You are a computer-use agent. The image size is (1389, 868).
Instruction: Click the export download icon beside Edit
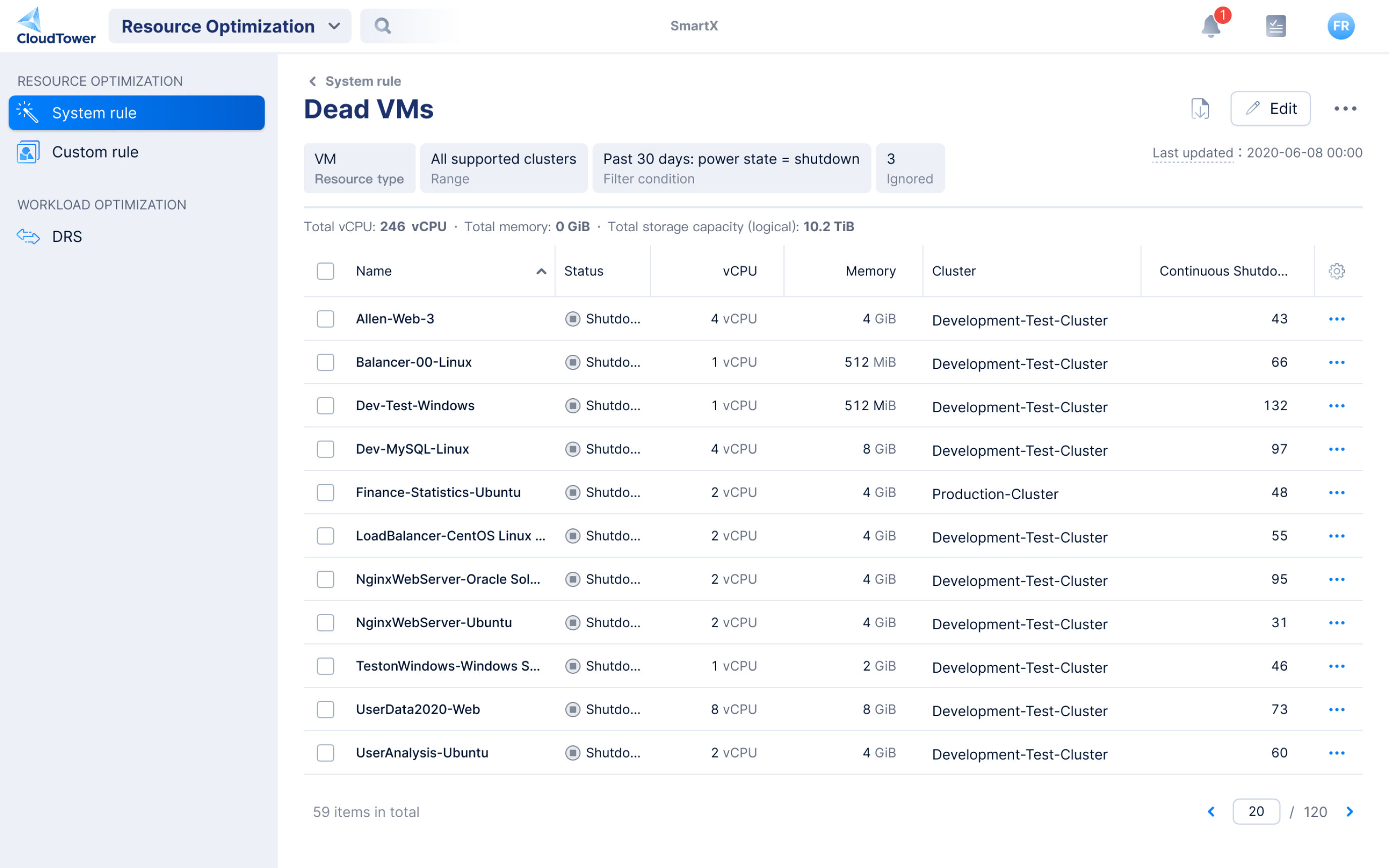tap(1200, 108)
